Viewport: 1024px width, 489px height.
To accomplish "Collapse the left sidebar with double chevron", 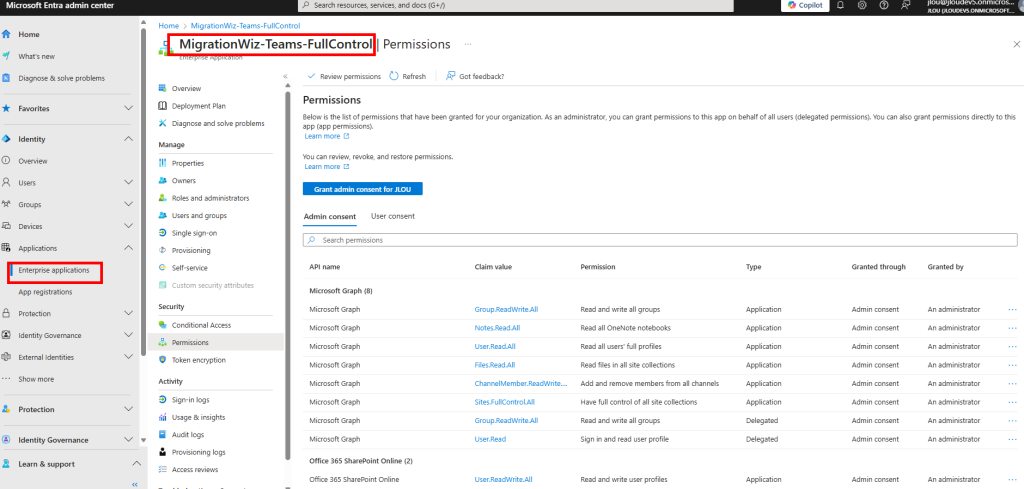I will [x=135, y=484].
